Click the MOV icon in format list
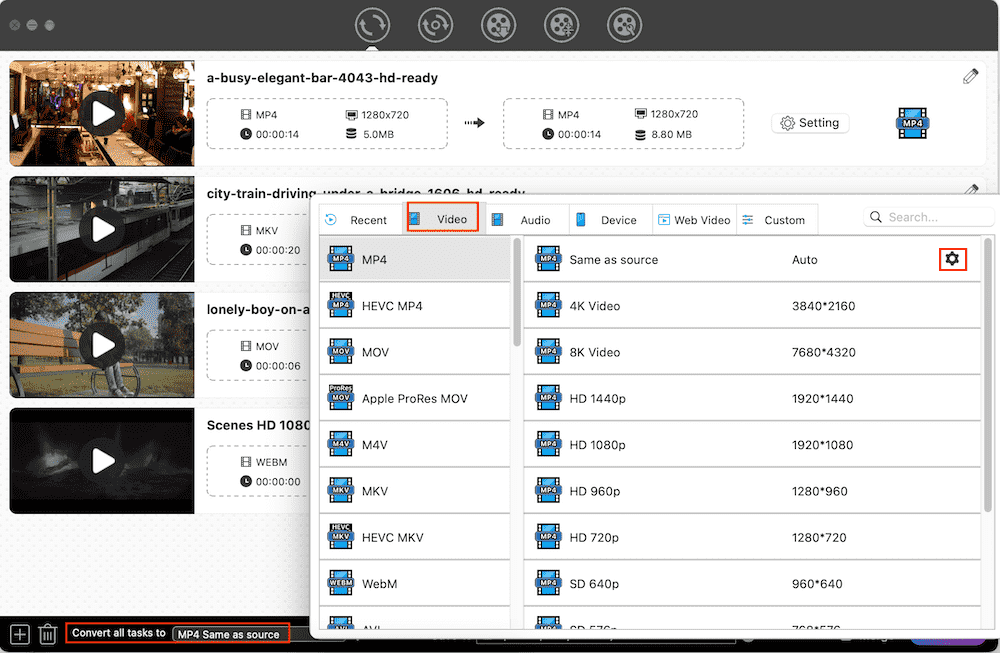Viewport: 1000px width, 653px height. click(x=341, y=351)
